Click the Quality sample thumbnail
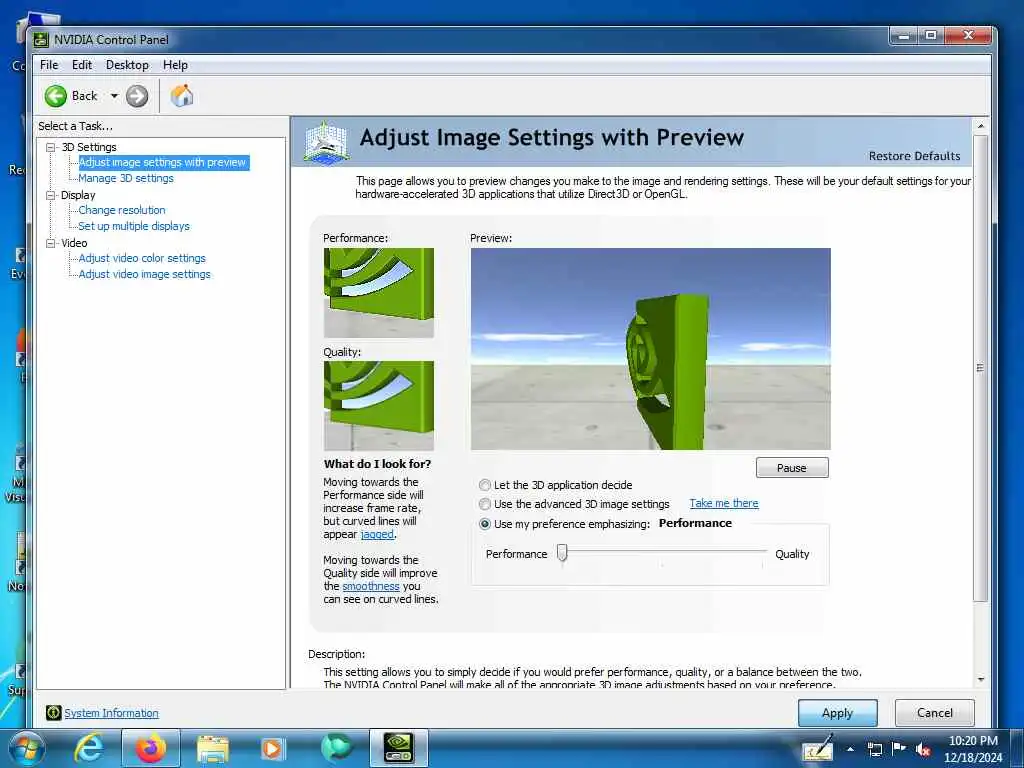 pyautogui.click(x=379, y=406)
